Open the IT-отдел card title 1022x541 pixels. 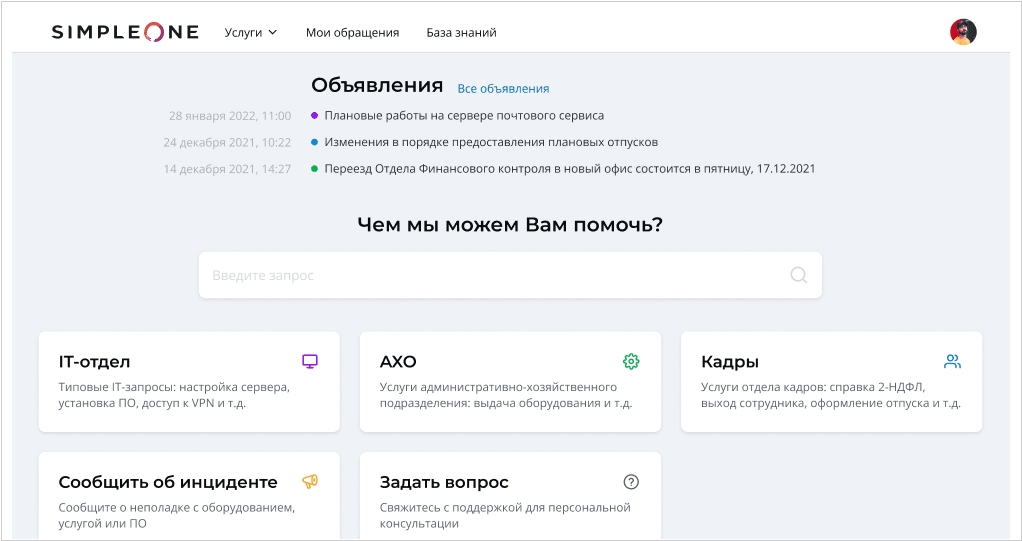(94, 361)
